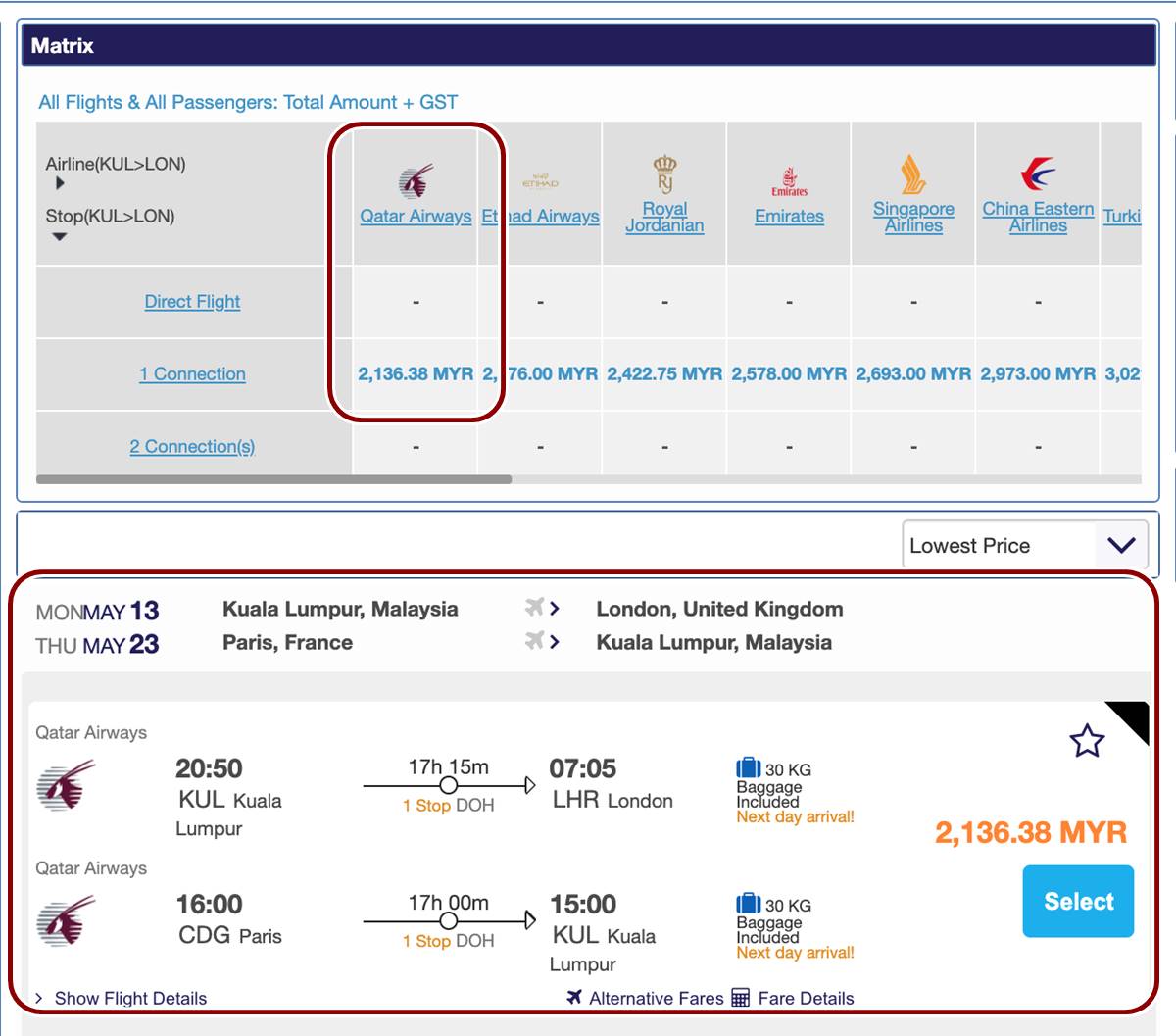The width and height of the screenshot is (1176, 1036).
Task: Click the 20:50 departure time
Action: (209, 768)
